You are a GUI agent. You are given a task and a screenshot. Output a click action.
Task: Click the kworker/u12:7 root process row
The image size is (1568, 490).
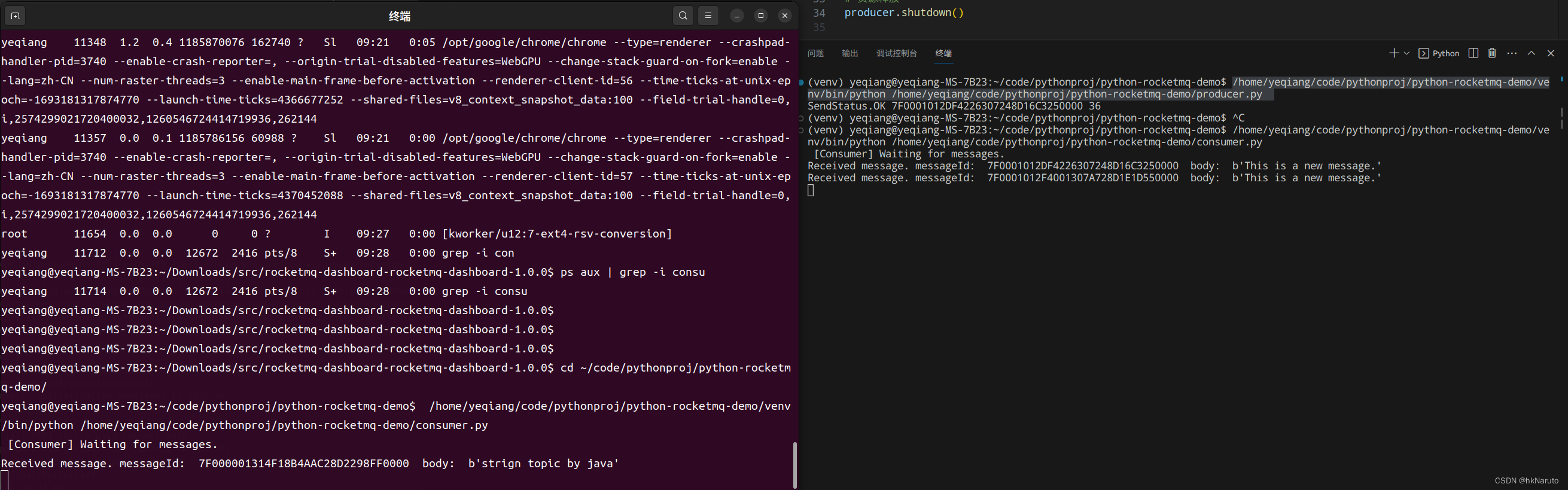(337, 234)
